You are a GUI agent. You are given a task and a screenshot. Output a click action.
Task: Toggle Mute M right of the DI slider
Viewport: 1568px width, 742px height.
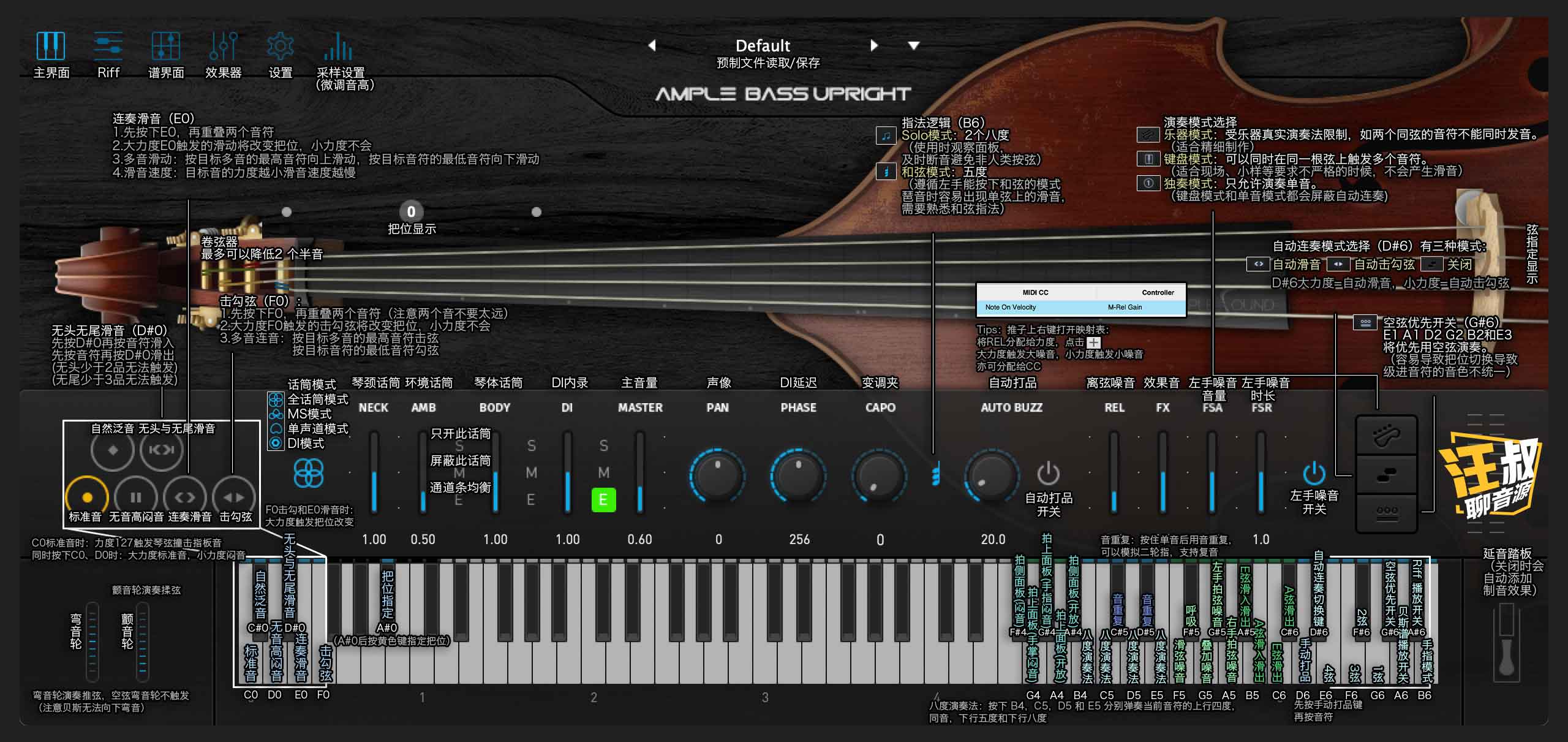604,472
